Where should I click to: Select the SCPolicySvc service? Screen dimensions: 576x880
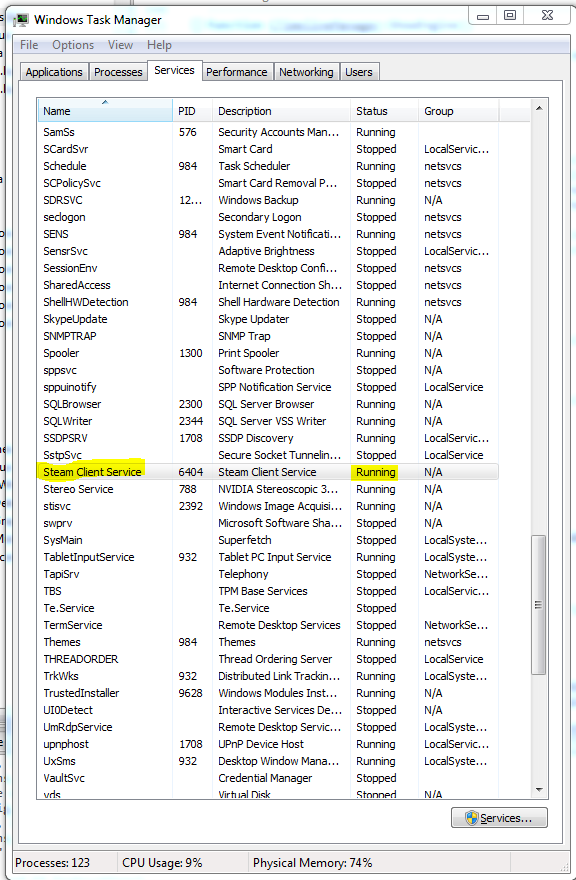(x=268, y=183)
